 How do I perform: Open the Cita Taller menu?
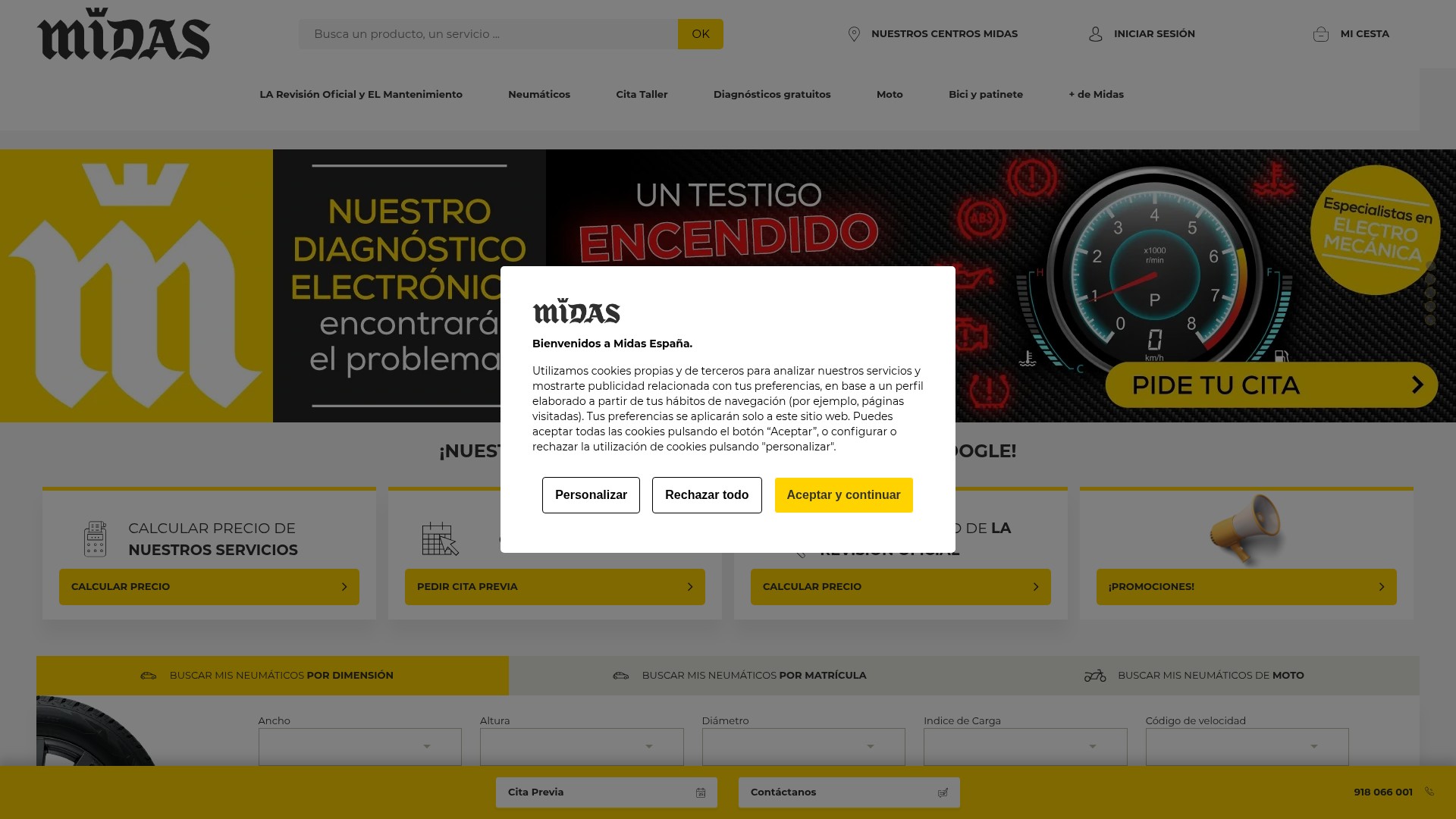point(642,95)
